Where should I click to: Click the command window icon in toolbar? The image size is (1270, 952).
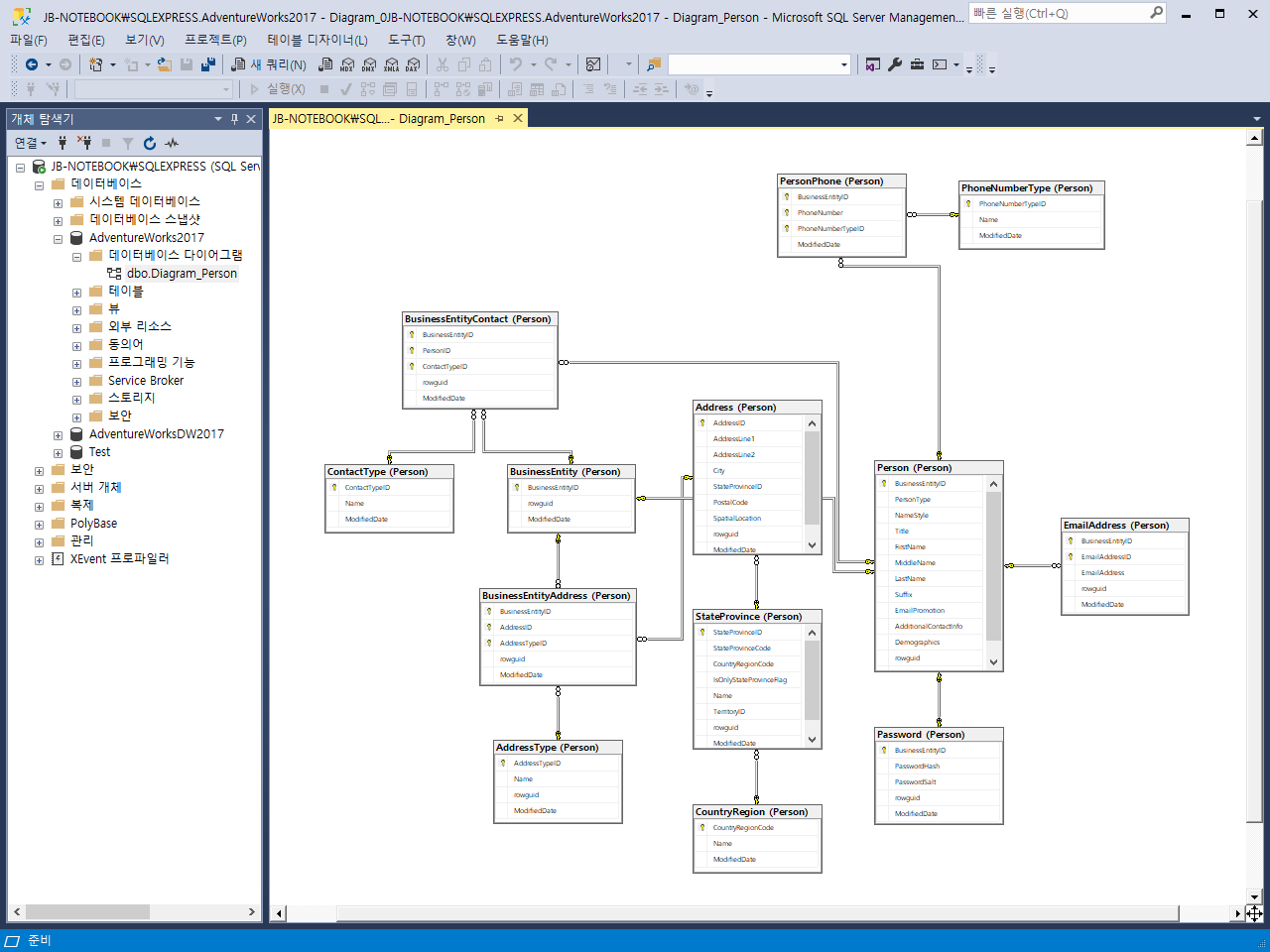pos(940,64)
